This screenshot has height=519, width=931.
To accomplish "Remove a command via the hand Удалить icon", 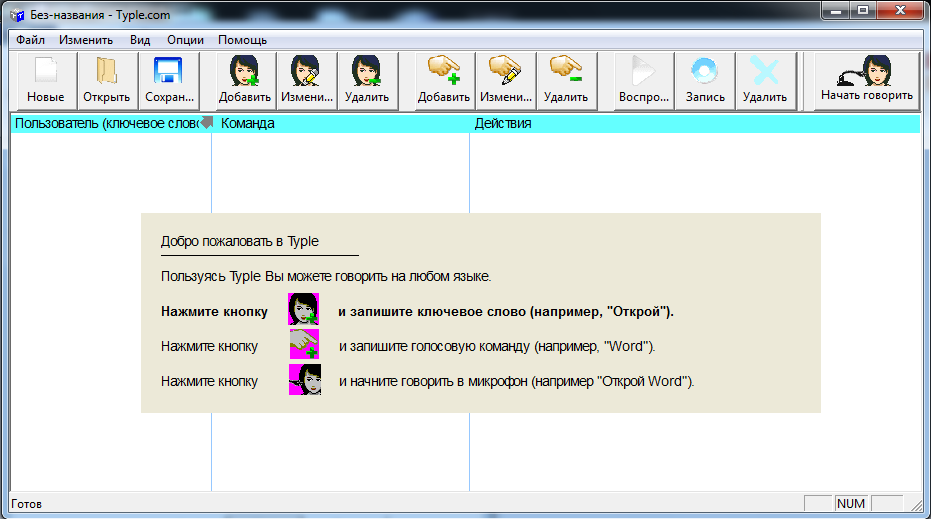I will (566, 80).
